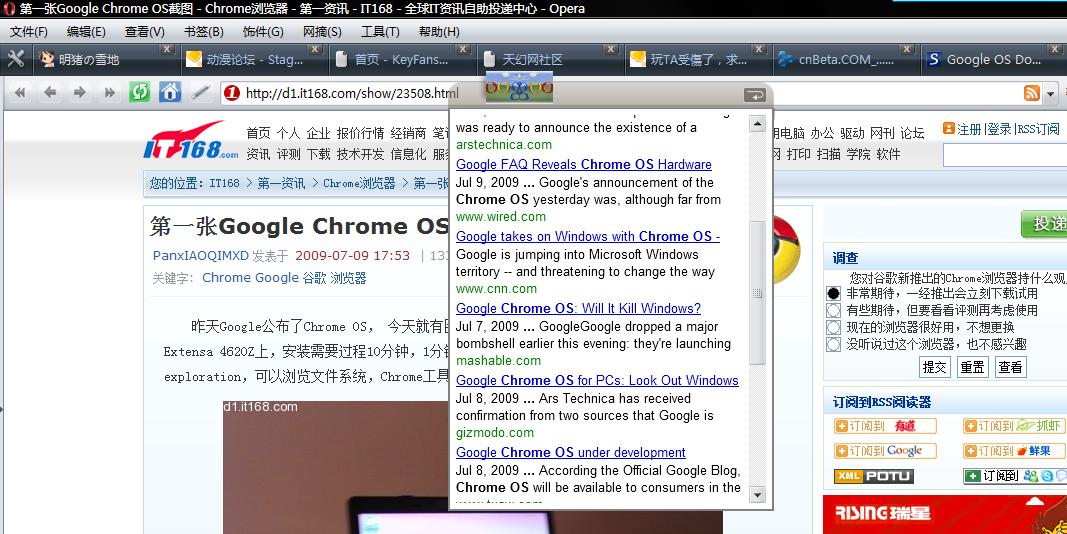
Task: Close the 玩TA受傷了 tab
Action: 759,49
